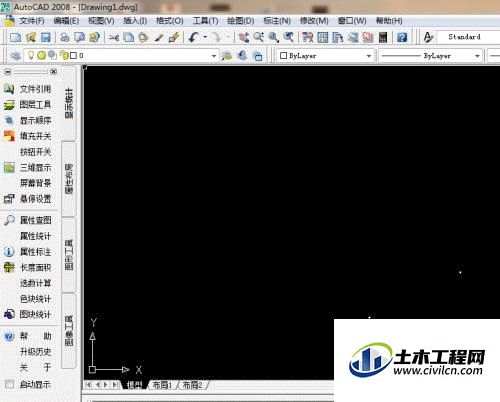Screen dimensions: 500x402
Task: Open the 插入(I) menu
Action: coord(135,21)
